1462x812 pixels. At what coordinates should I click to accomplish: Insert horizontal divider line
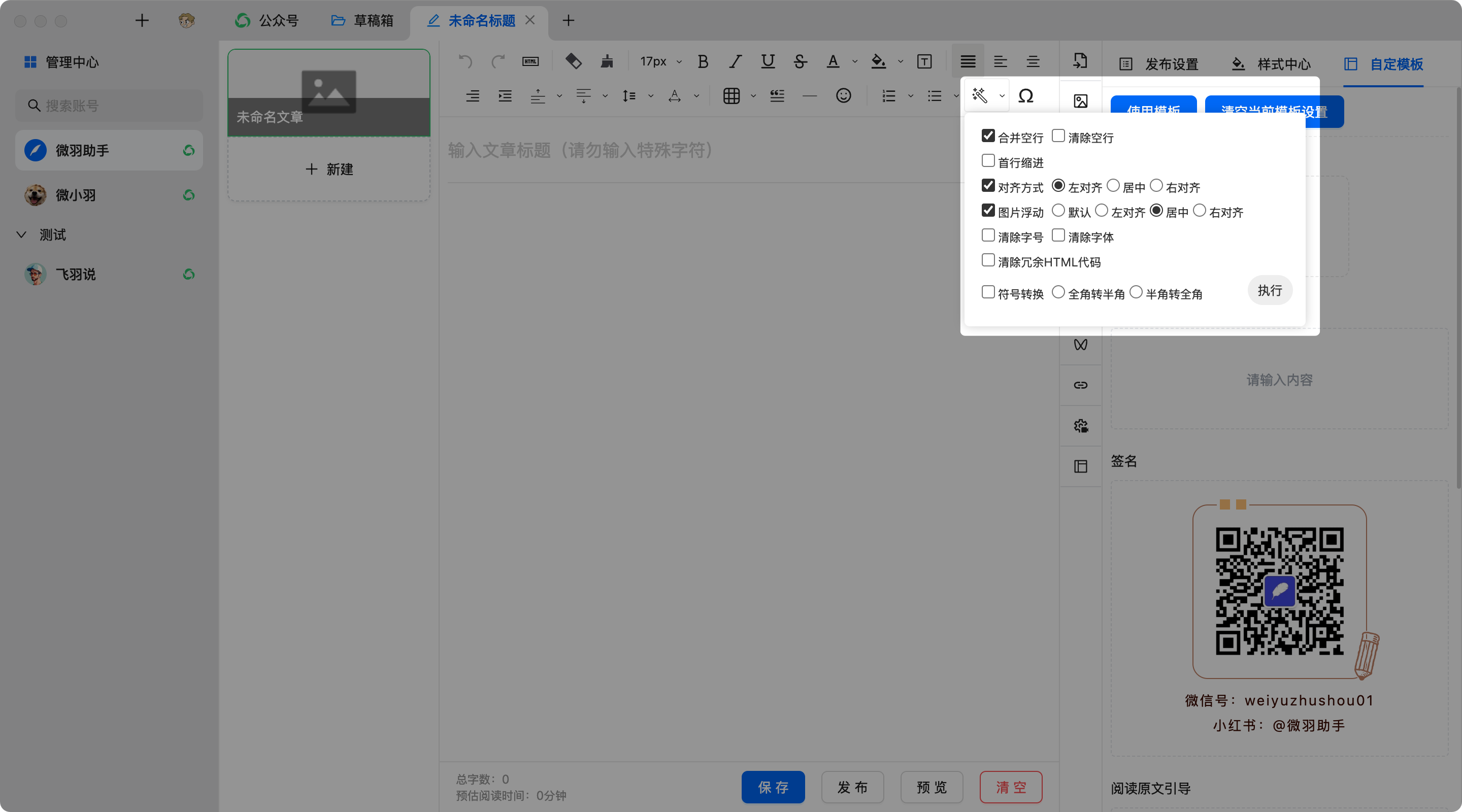point(810,96)
